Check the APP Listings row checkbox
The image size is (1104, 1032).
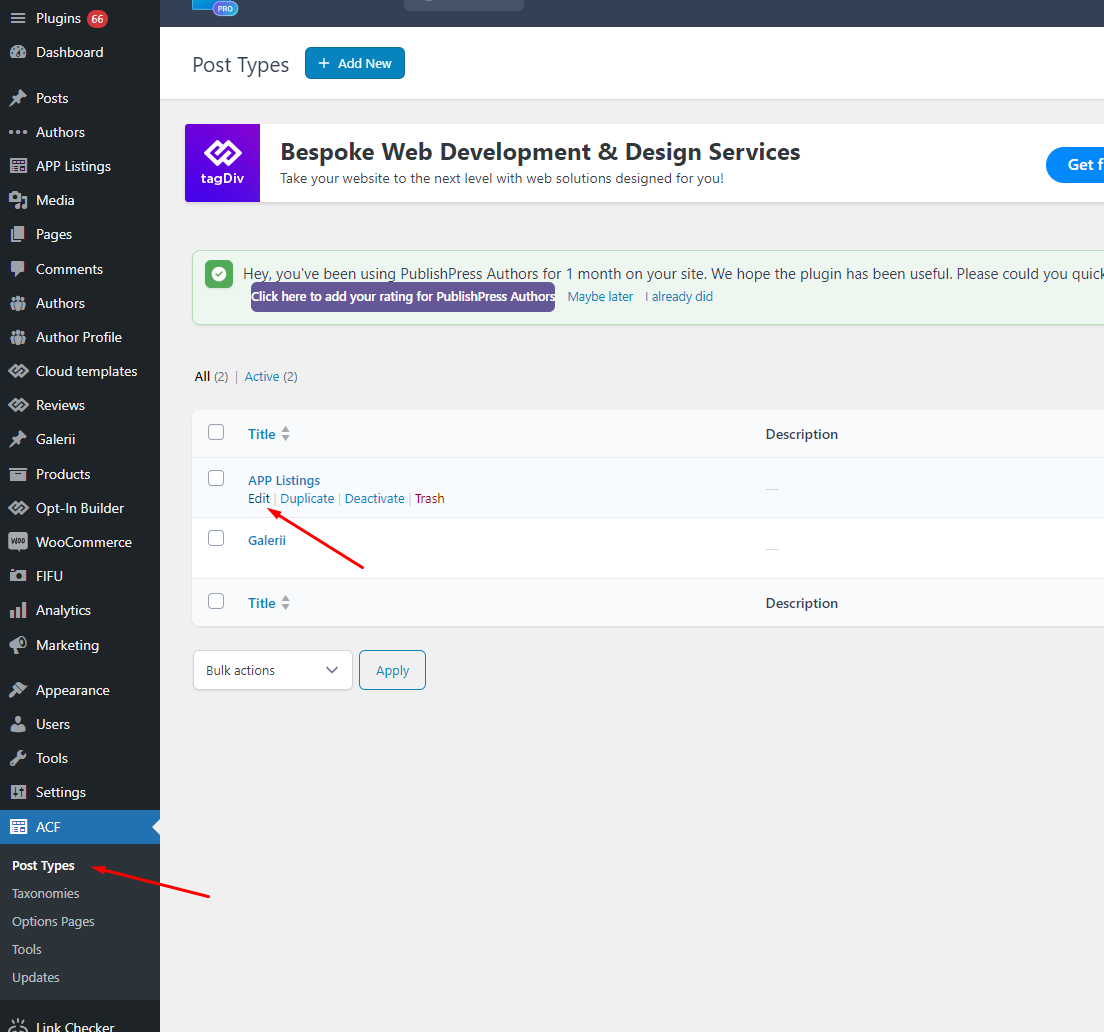point(216,478)
